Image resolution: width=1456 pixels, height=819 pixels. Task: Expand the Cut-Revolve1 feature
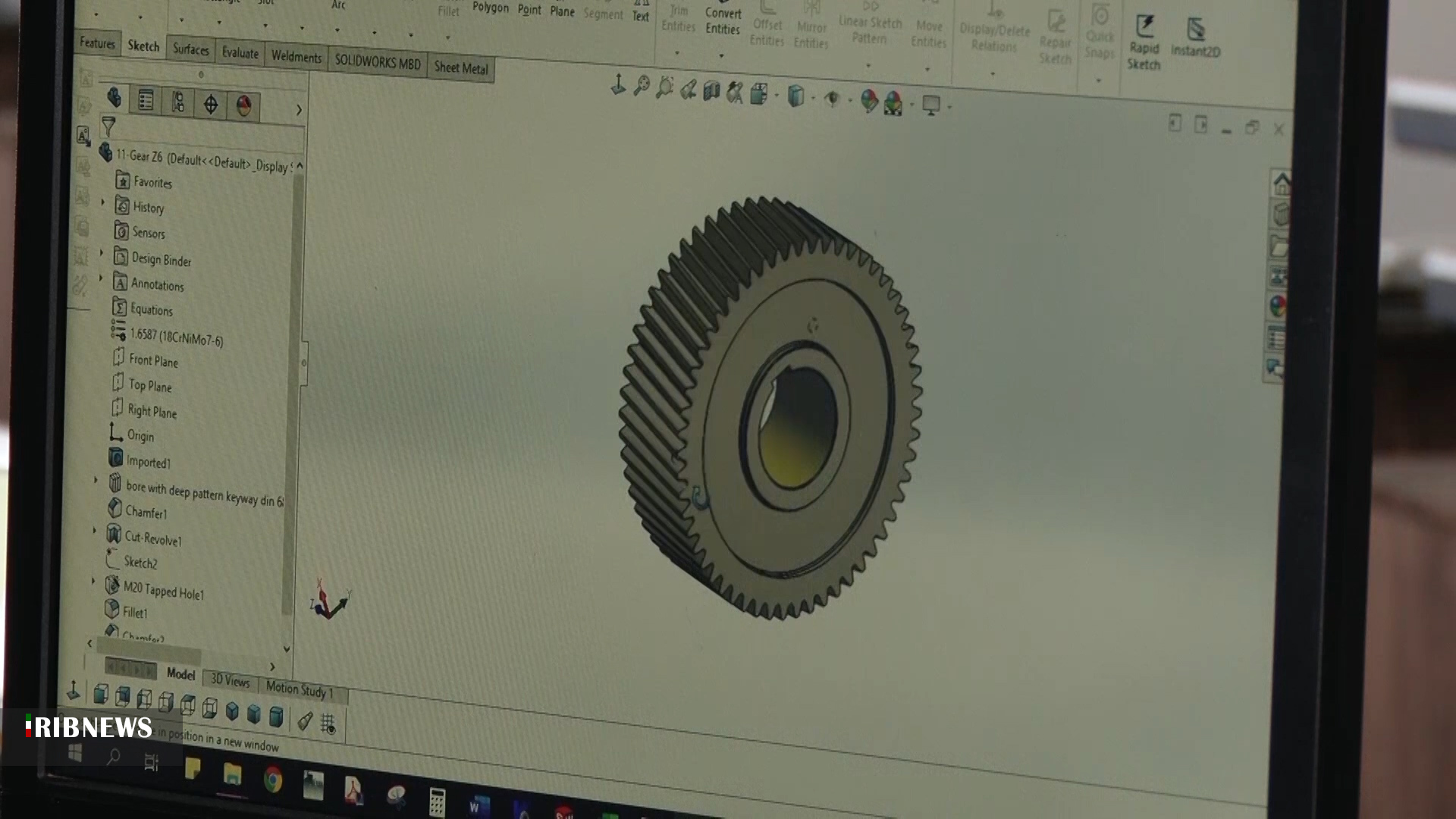95,531
